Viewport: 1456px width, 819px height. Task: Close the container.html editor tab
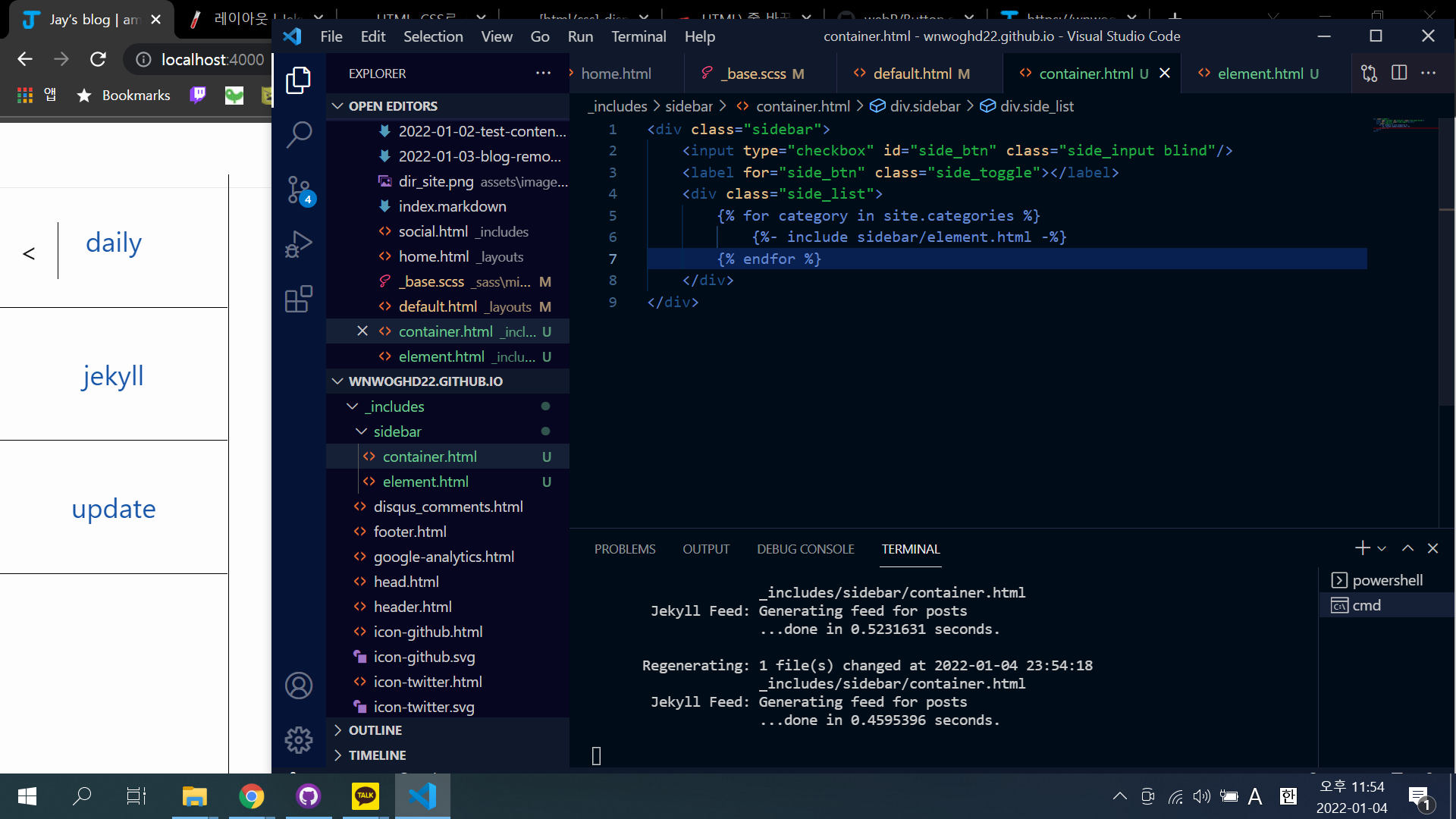[x=1165, y=74]
